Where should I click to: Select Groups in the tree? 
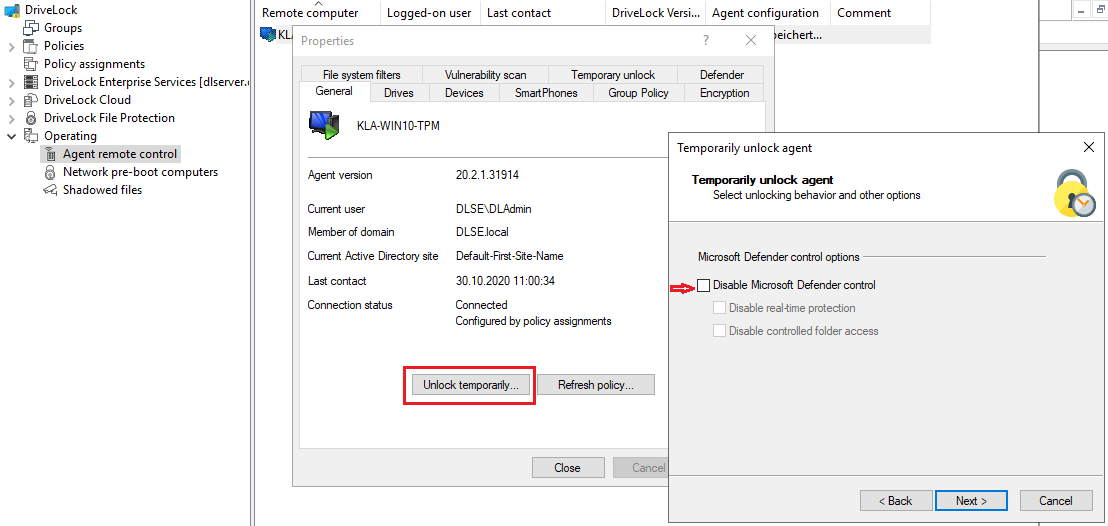[x=63, y=28]
